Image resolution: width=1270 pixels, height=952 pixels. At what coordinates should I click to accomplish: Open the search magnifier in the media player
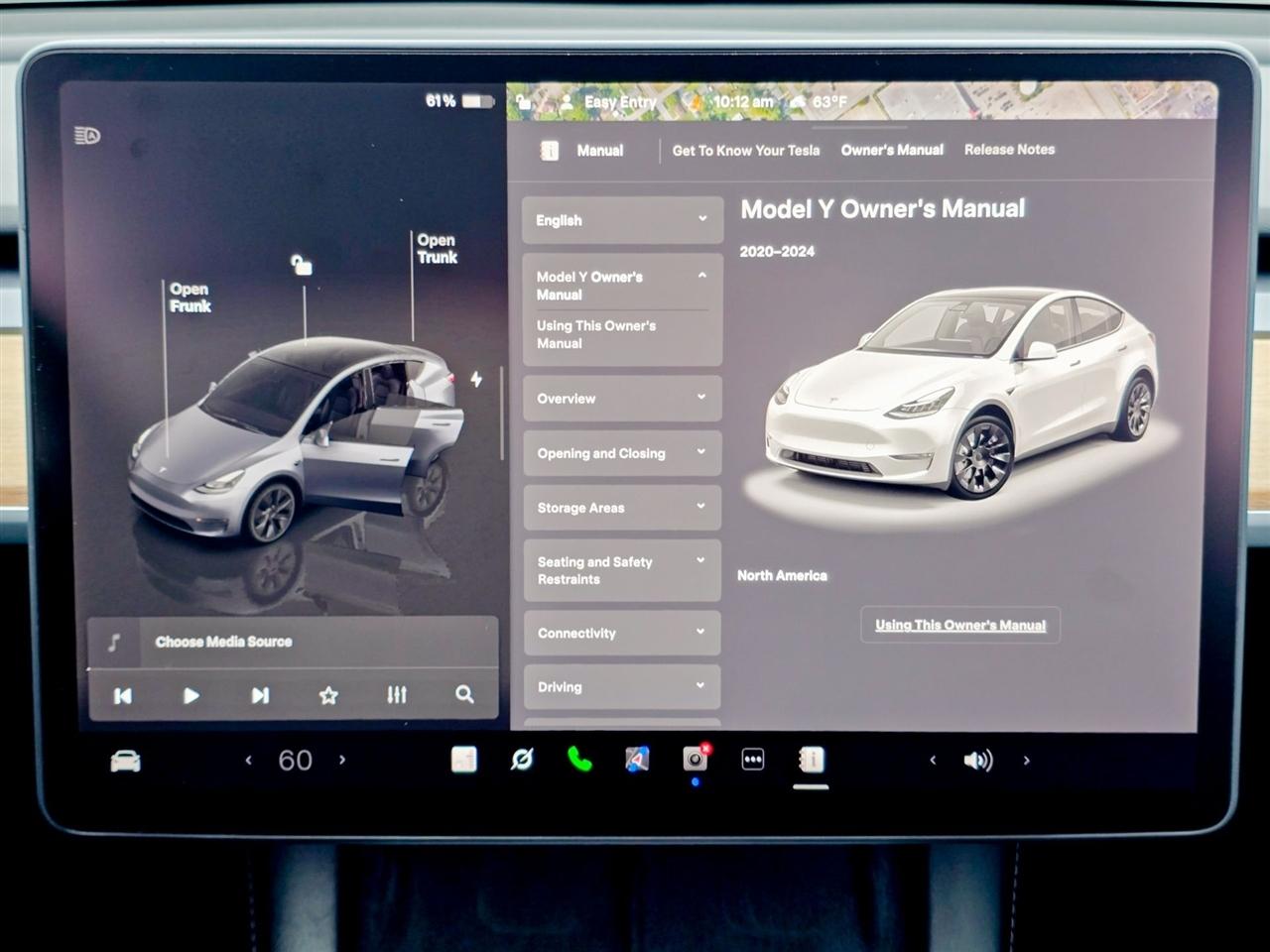tap(463, 695)
